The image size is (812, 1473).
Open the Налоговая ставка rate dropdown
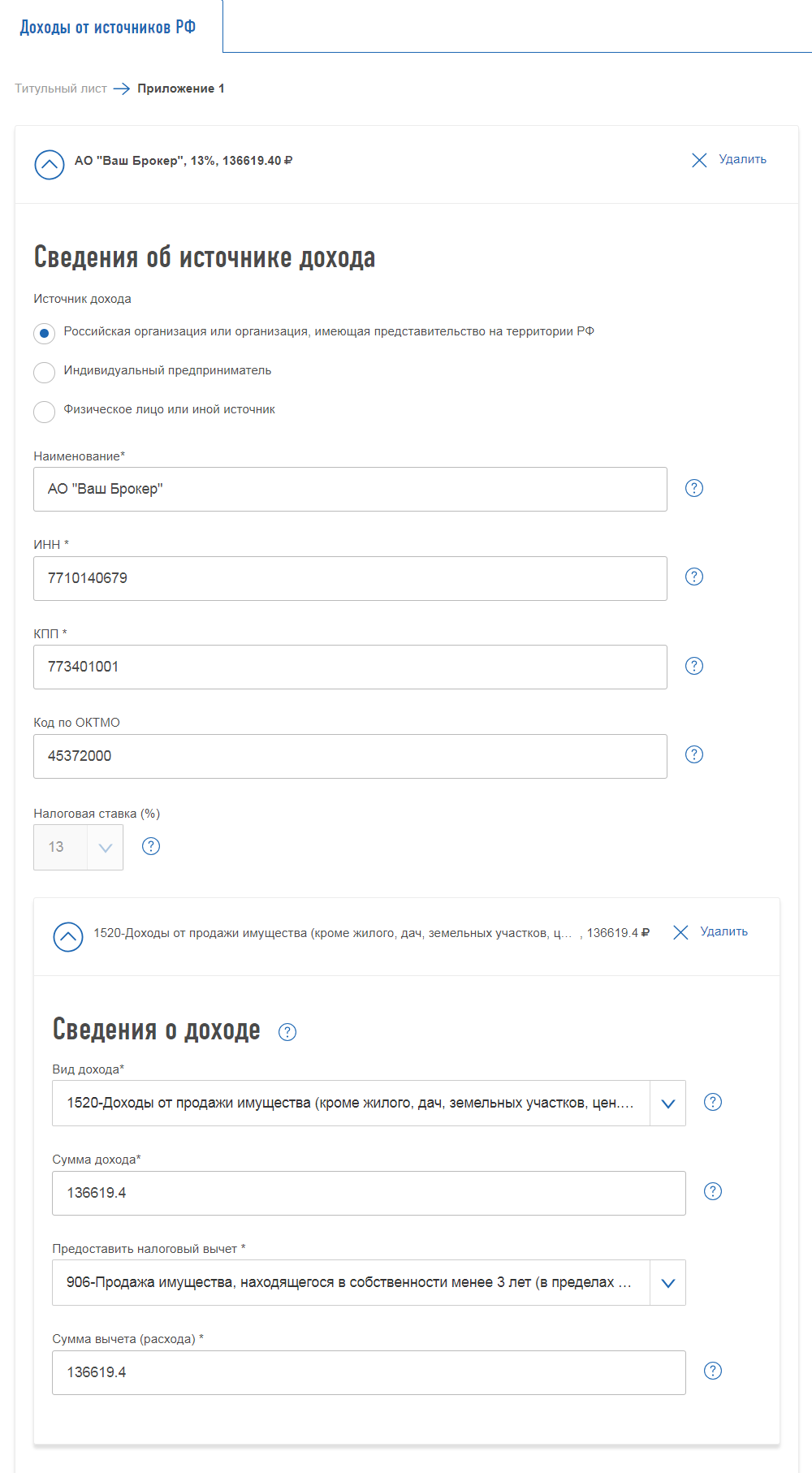pyautogui.click(x=105, y=848)
